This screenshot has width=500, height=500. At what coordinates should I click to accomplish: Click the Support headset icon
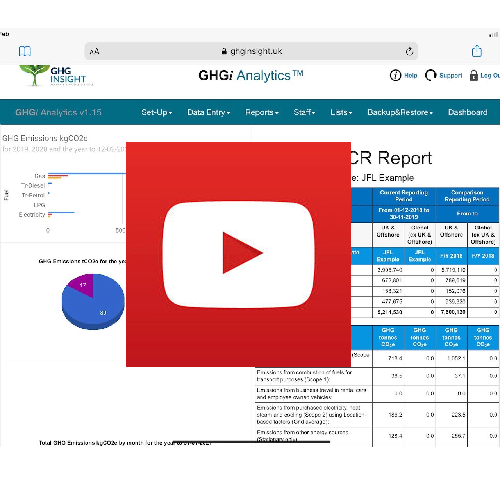(430, 75)
